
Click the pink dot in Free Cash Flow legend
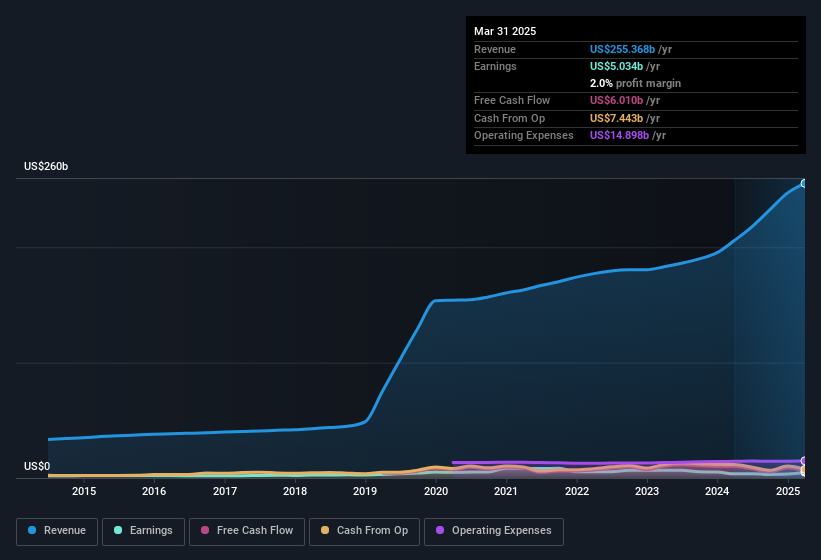205,530
